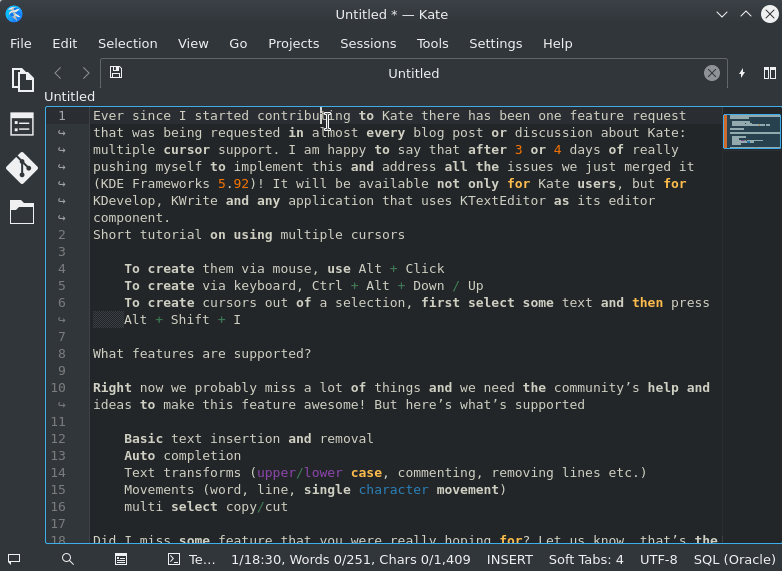Go forward to next location arrow
Image resolution: width=782 pixels, height=571 pixels.
click(x=86, y=73)
